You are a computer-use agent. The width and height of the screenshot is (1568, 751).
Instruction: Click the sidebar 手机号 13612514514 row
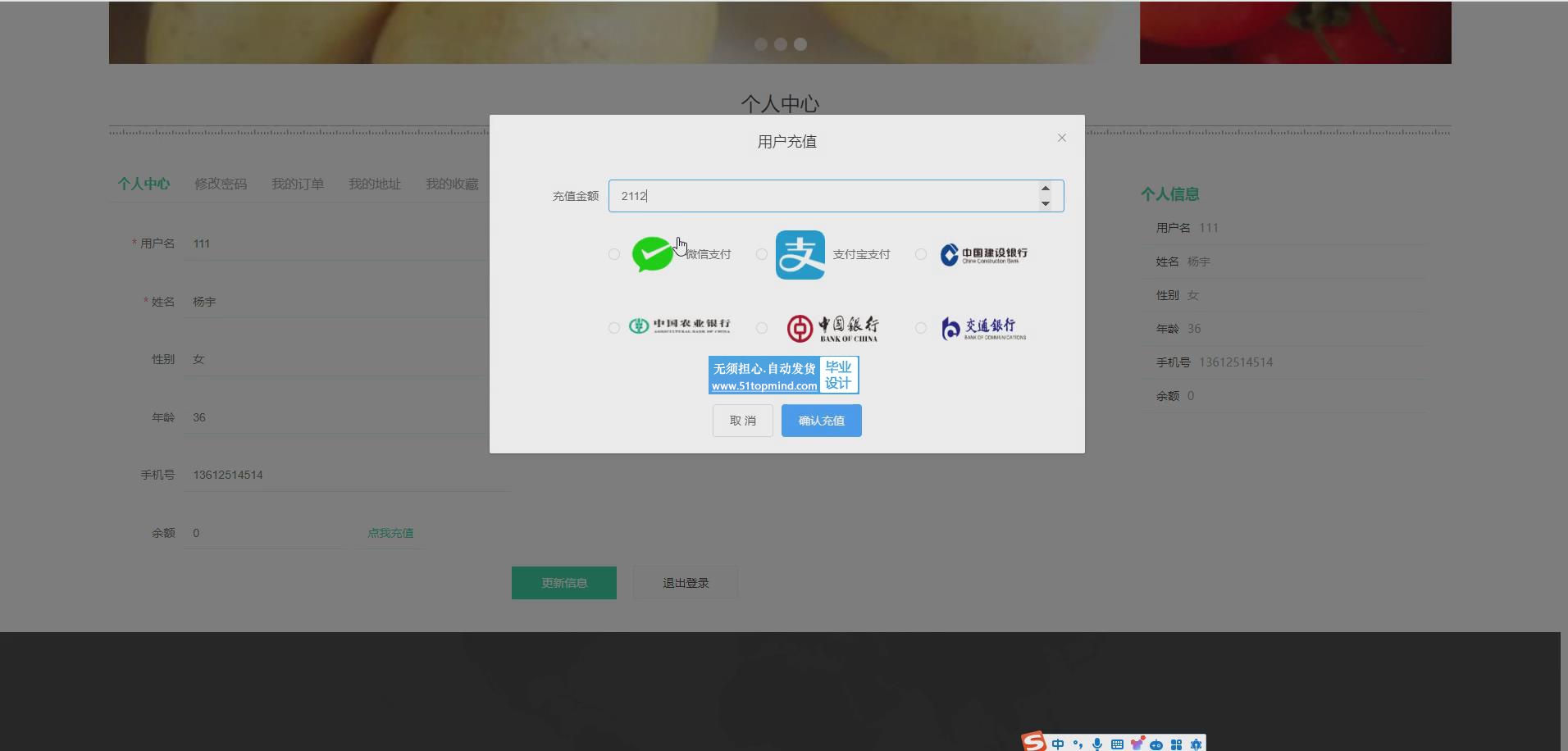tap(1283, 362)
